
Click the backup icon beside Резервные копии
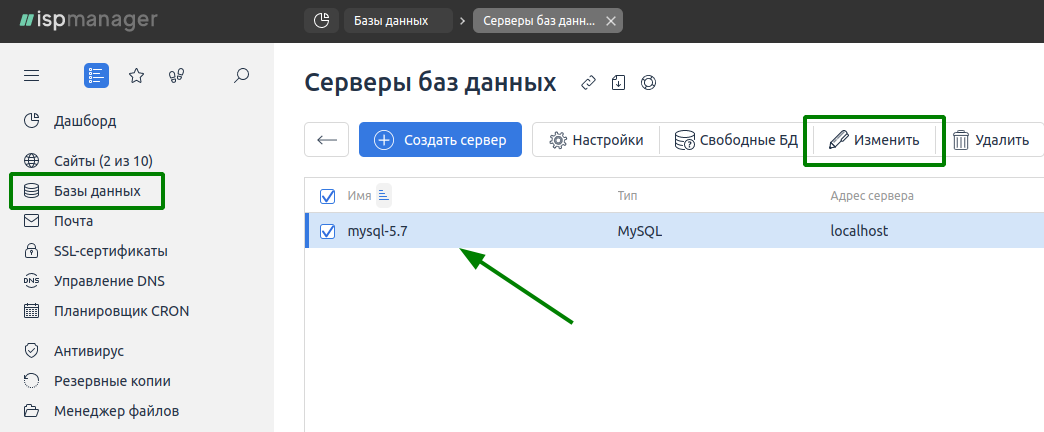point(31,381)
